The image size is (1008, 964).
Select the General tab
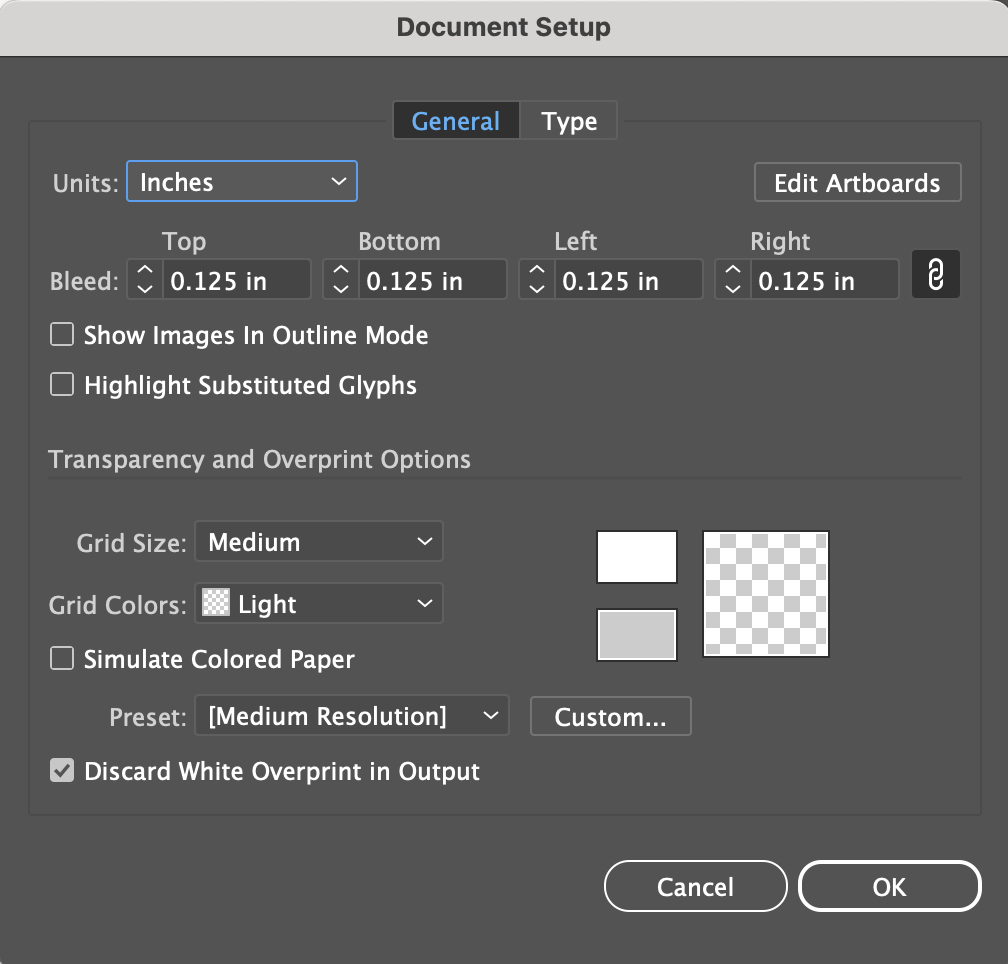click(455, 121)
